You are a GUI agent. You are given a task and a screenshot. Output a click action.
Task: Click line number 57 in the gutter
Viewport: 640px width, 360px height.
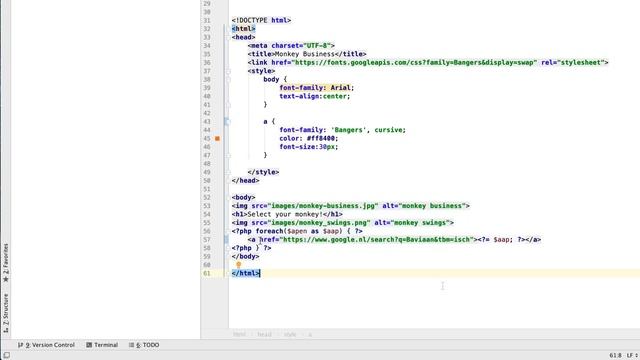tap(207, 240)
